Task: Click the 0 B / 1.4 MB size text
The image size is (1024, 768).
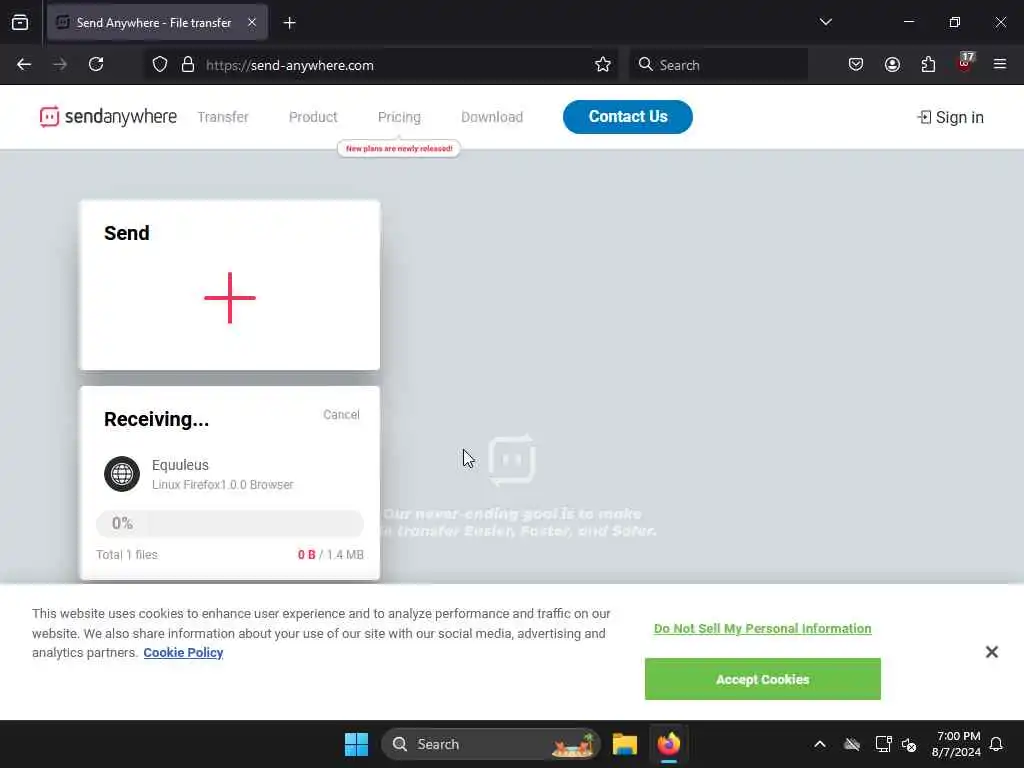Action: (330, 554)
